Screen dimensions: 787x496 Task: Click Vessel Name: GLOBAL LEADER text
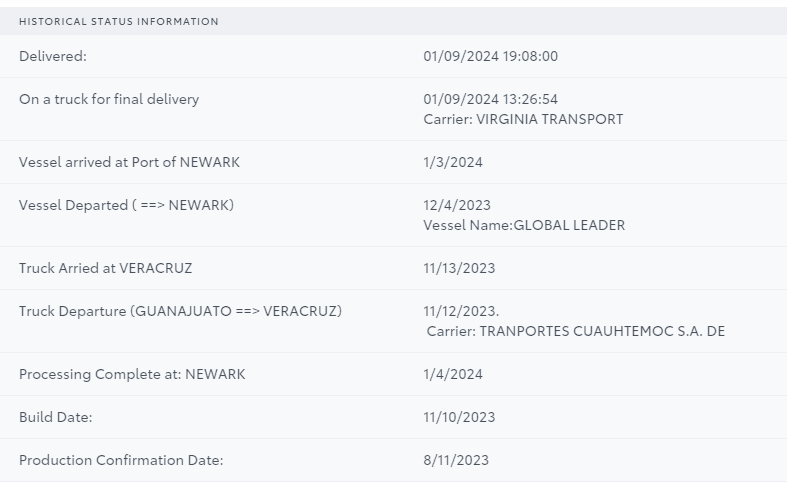(524, 225)
